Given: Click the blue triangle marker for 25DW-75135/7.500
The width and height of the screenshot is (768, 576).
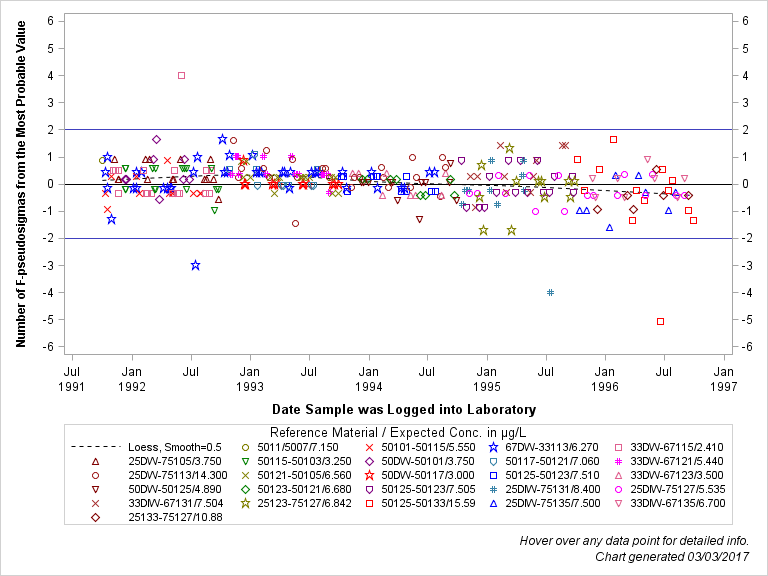Looking at the screenshot, I should (x=494, y=504).
